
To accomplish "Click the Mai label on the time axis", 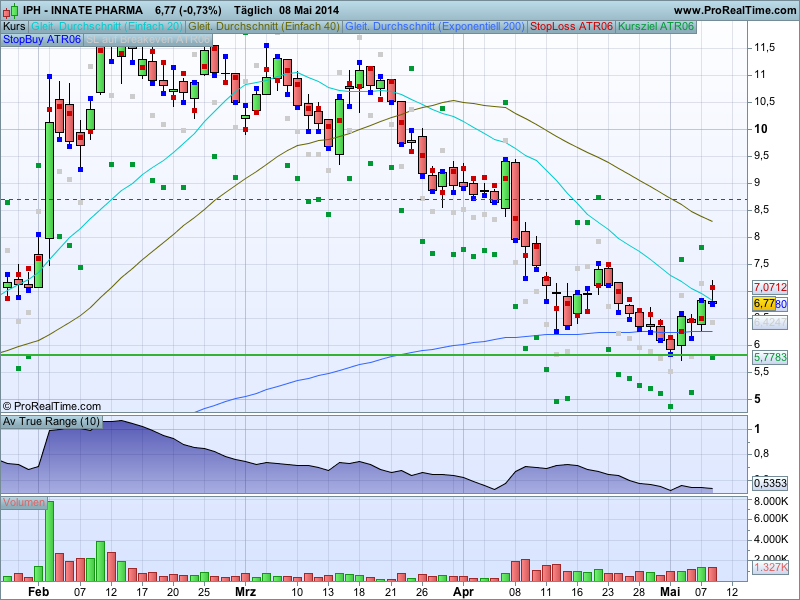I will [669, 591].
